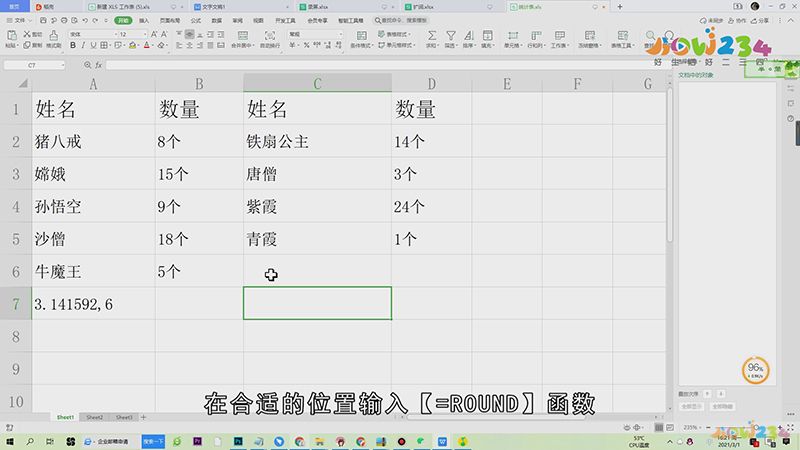Screen dimensions: 800x450
Task: Toggle horizontal center alignment
Action: (x=189, y=45)
